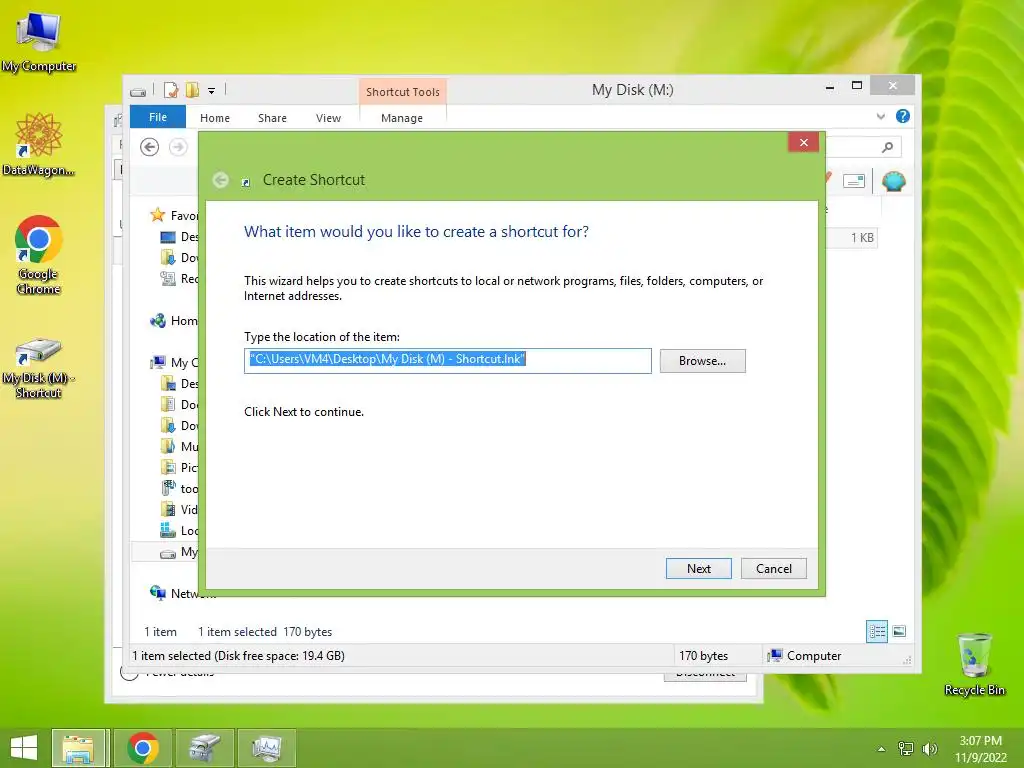This screenshot has height=768, width=1024.
Task: Click Computer in the status bar
Action: click(805, 656)
